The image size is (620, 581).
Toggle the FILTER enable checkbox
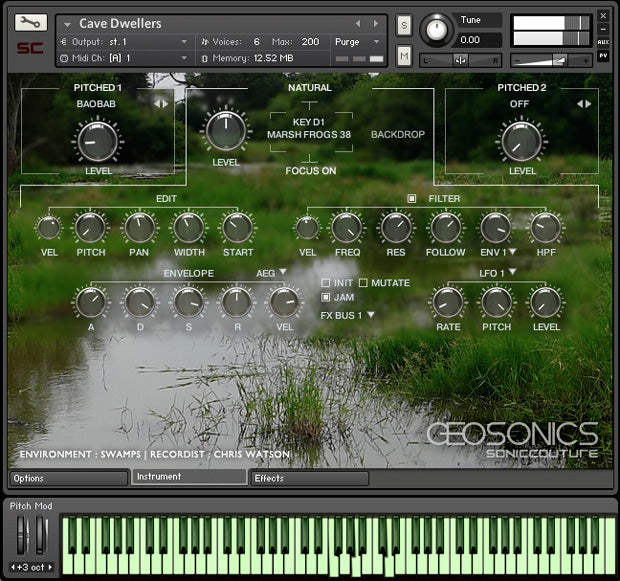[x=412, y=199]
